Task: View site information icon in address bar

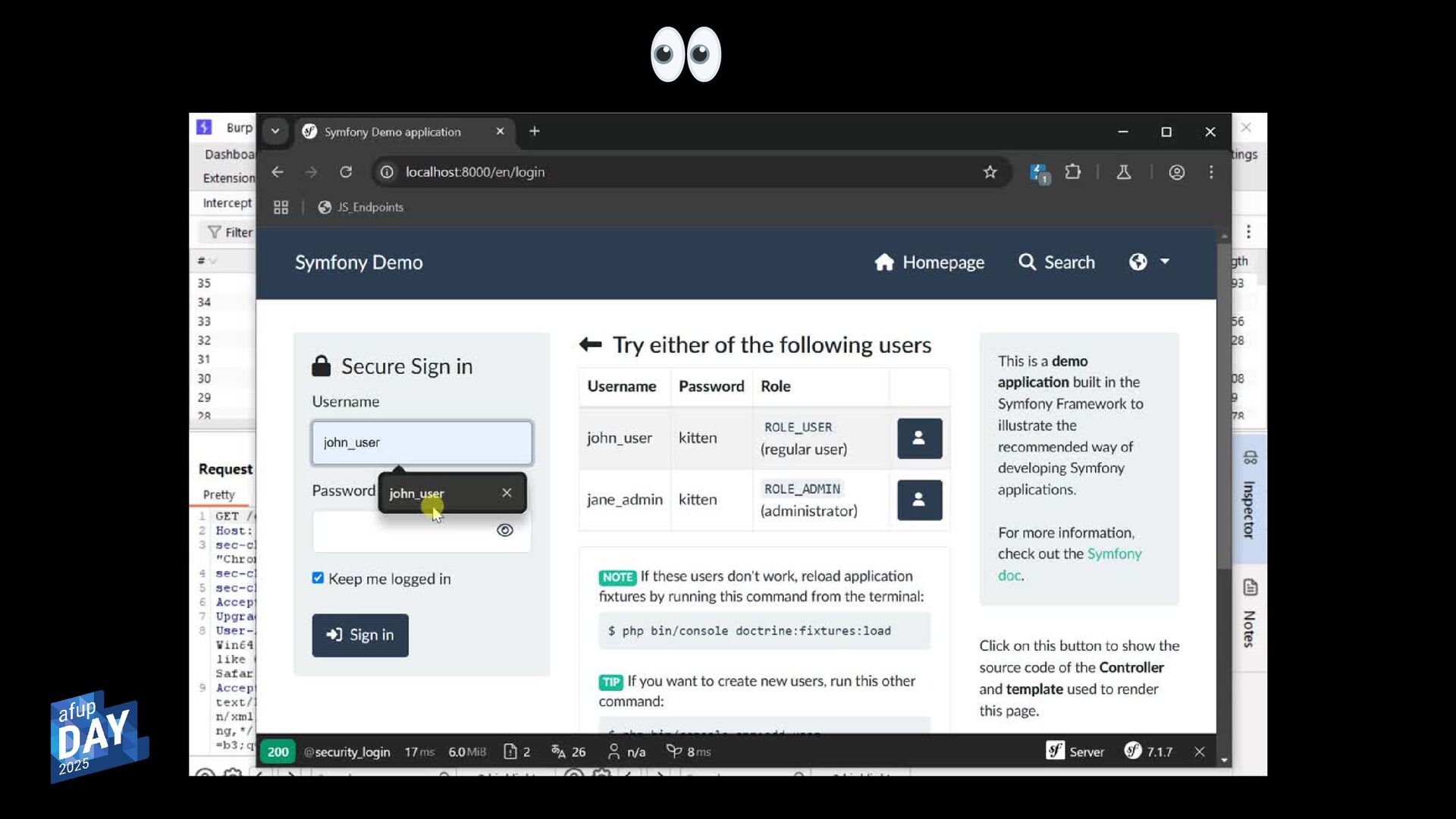Action: pyautogui.click(x=387, y=172)
